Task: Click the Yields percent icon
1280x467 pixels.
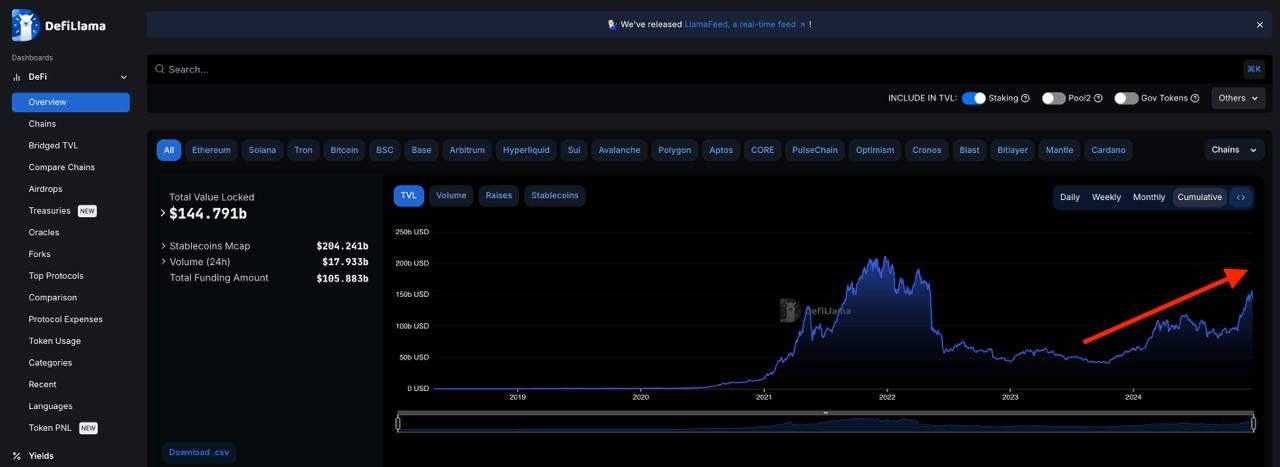Action: [x=17, y=456]
